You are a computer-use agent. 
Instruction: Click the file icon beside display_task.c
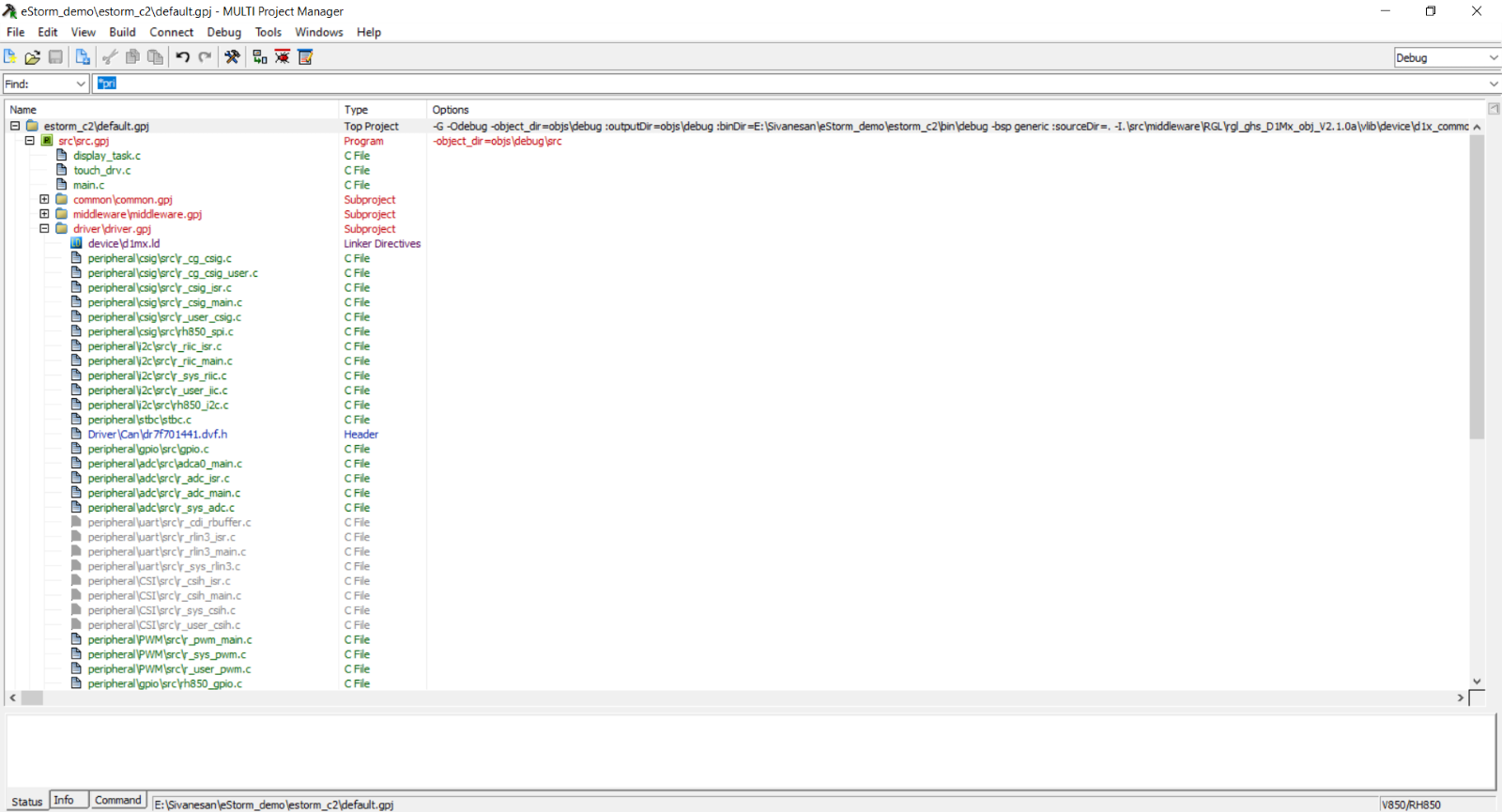[x=62, y=156]
